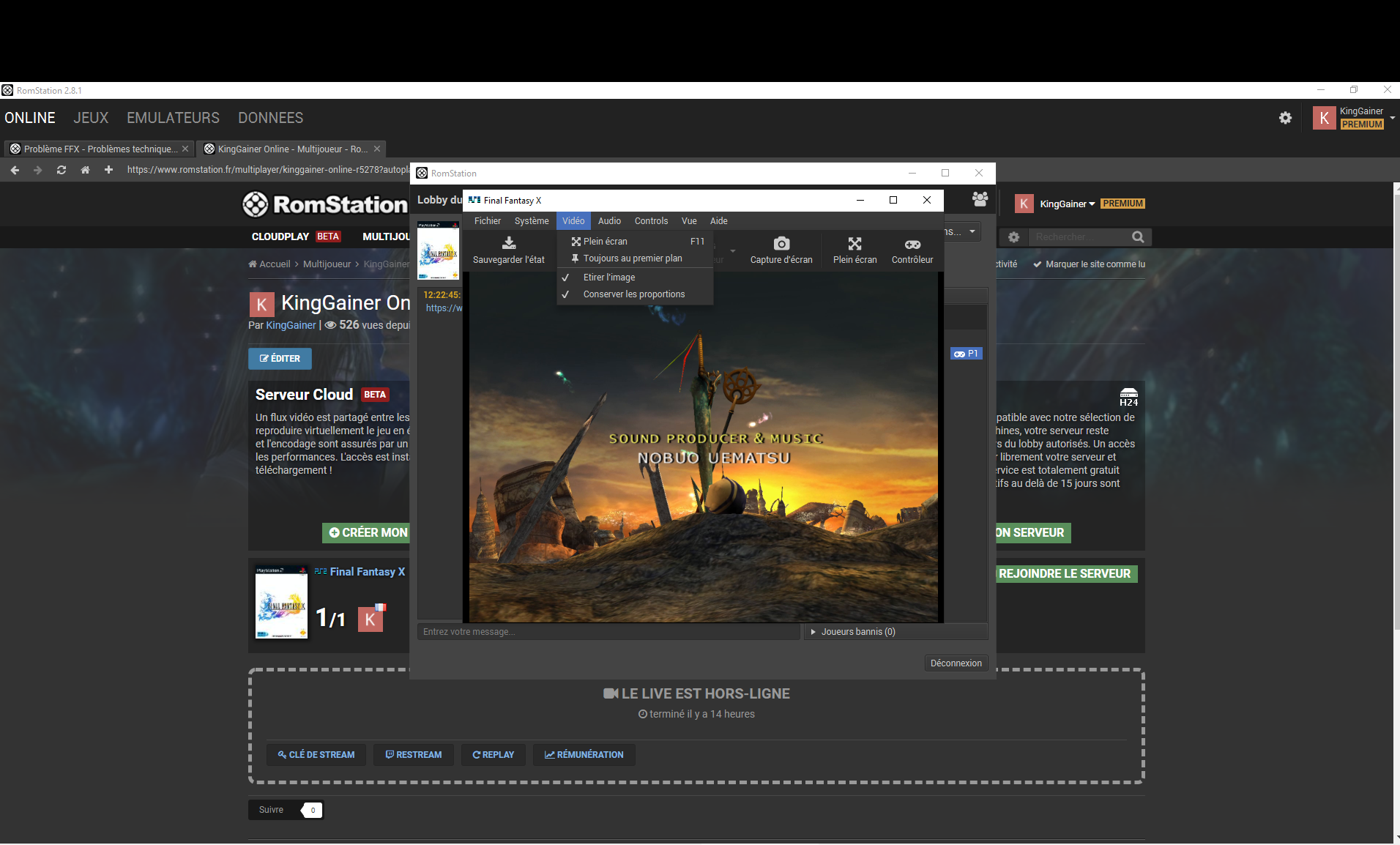This screenshot has width=1400, height=845.
Task: Open the Accueil breadcrumb link
Action: pyautogui.click(x=269, y=264)
